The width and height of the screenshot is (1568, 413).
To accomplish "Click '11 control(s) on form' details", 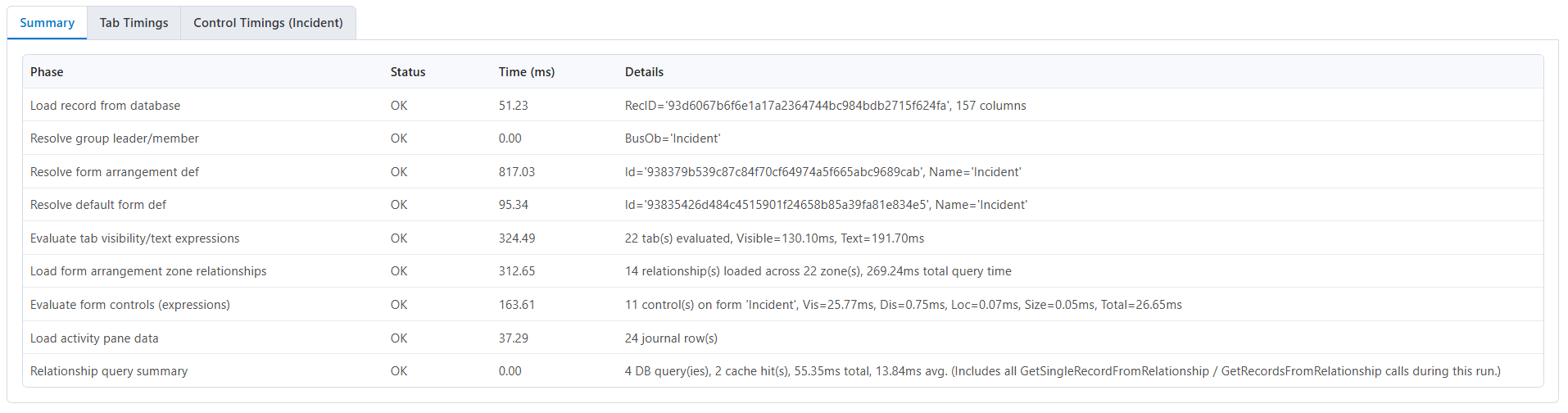I will point(904,305).
